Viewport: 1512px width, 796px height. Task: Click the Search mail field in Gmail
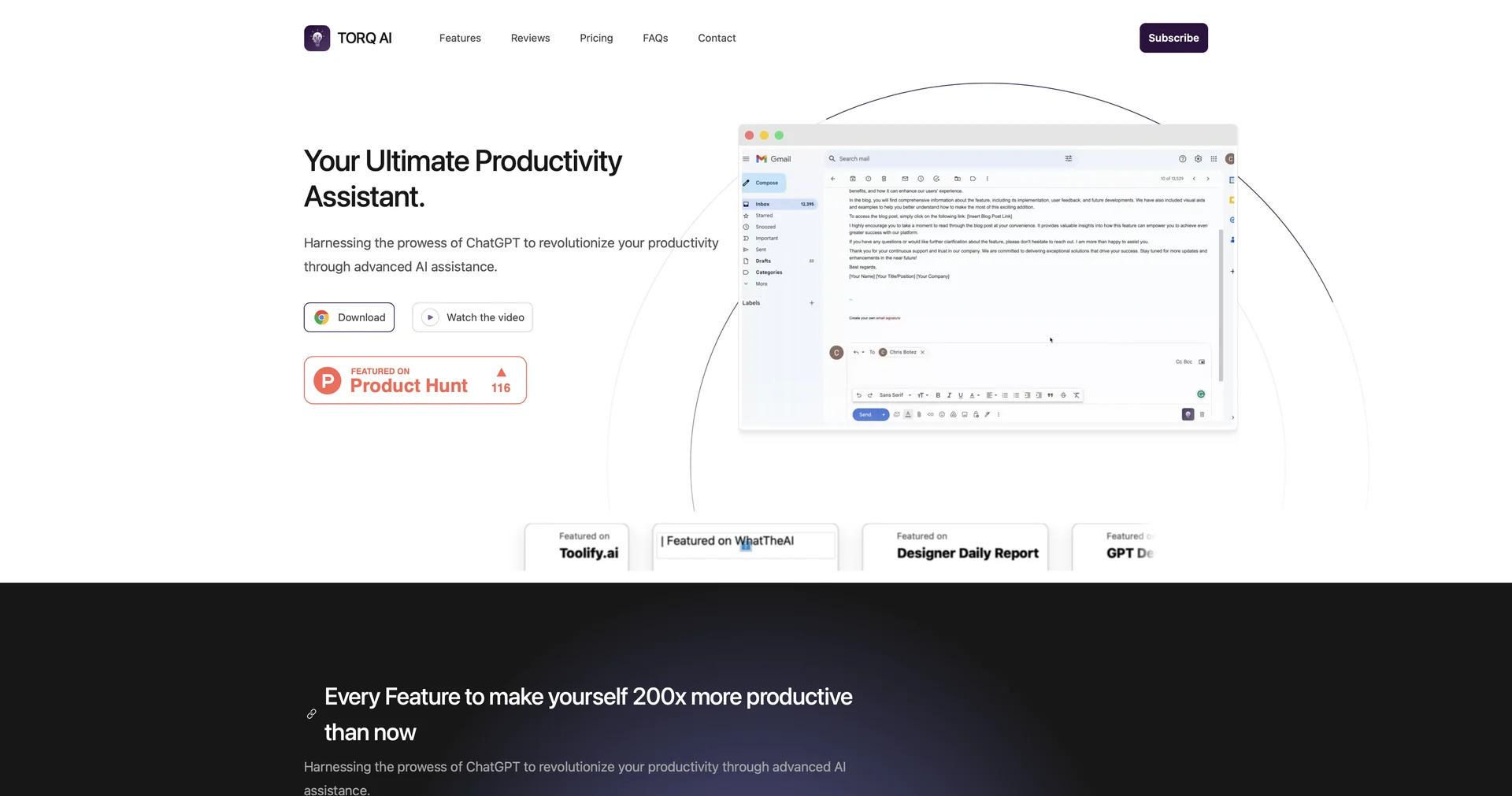click(949, 159)
